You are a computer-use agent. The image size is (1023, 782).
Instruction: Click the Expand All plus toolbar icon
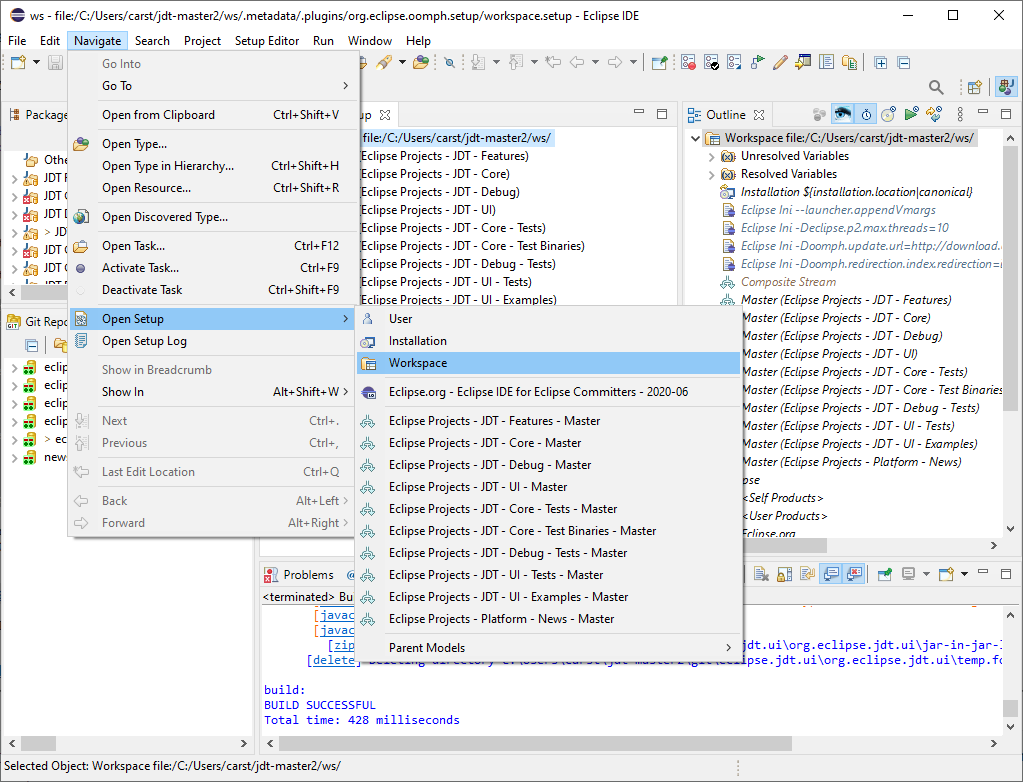(x=880, y=63)
